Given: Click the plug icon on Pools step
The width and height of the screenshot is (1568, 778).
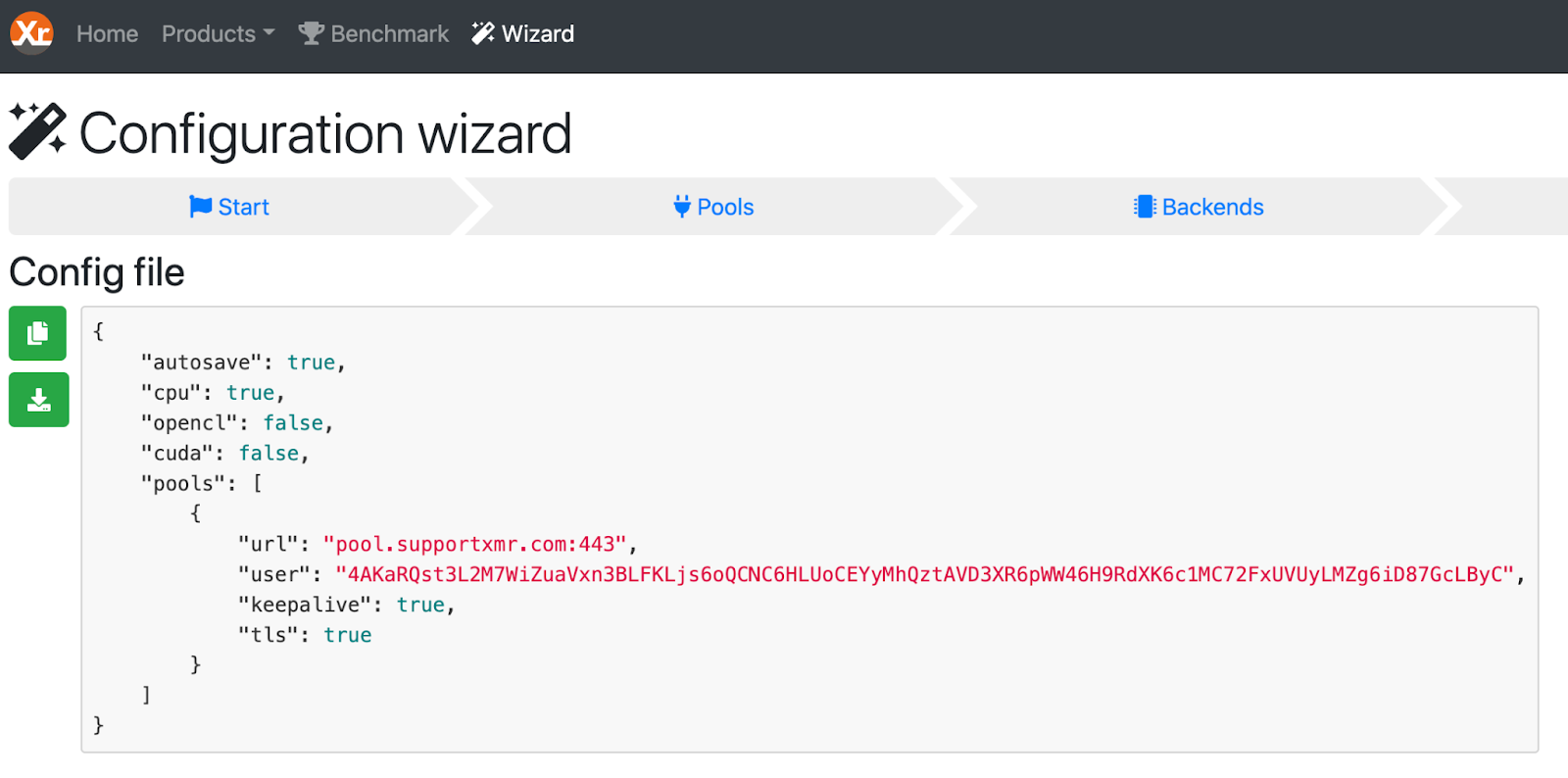Looking at the screenshot, I should 682,207.
